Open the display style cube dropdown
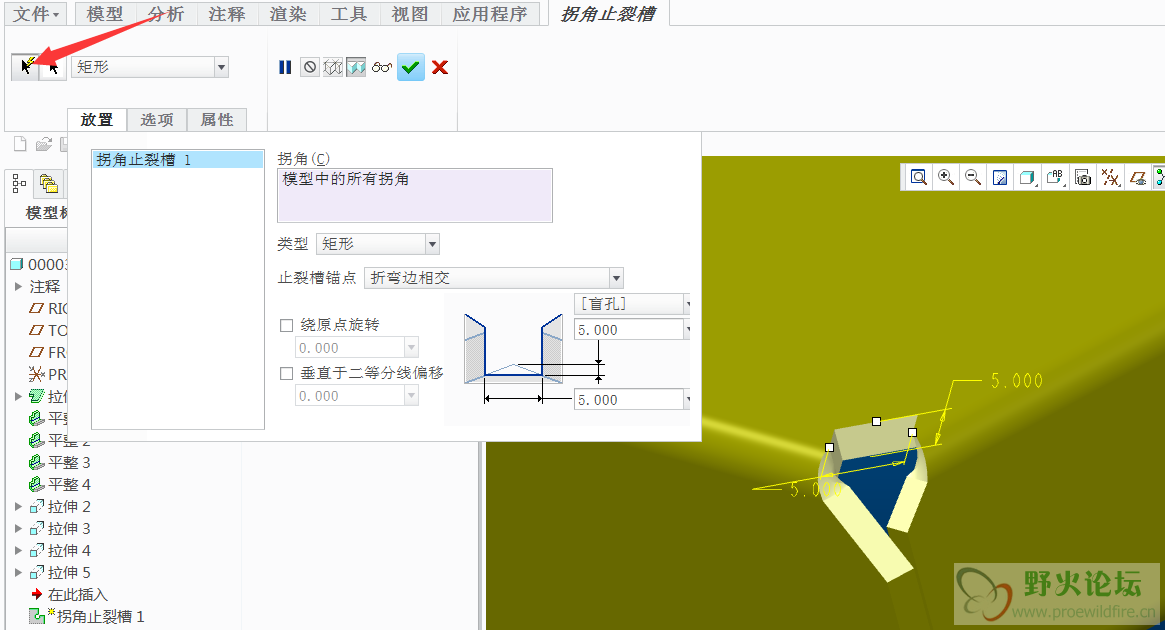This screenshot has width=1165, height=630. coord(1028,178)
